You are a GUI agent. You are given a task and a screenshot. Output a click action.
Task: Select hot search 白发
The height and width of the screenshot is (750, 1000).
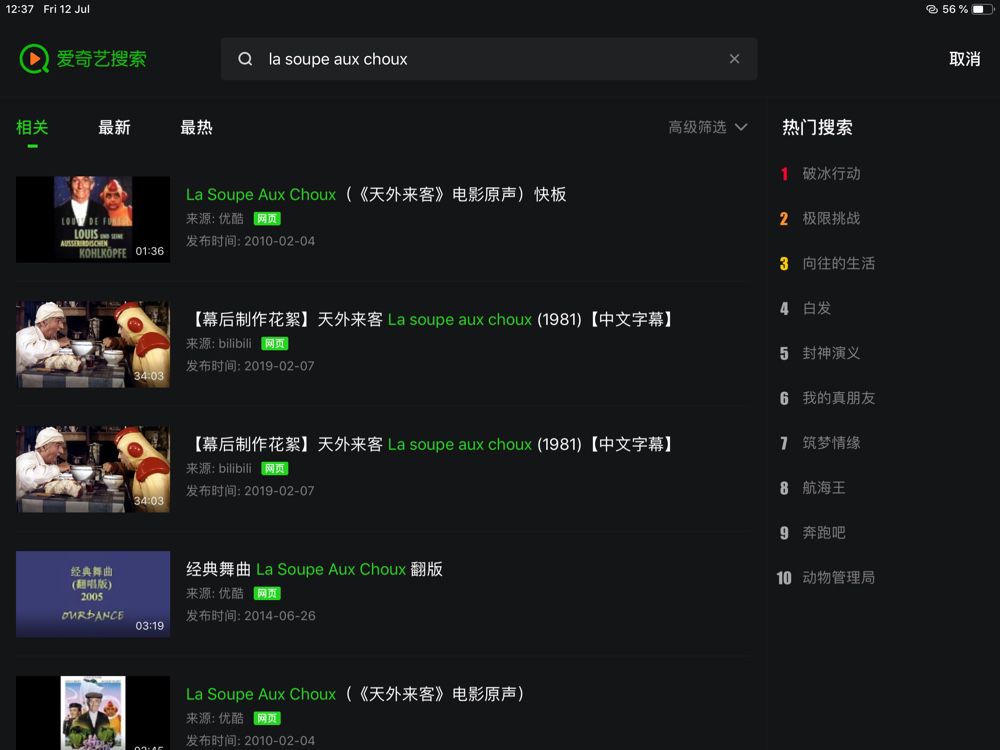click(x=817, y=309)
